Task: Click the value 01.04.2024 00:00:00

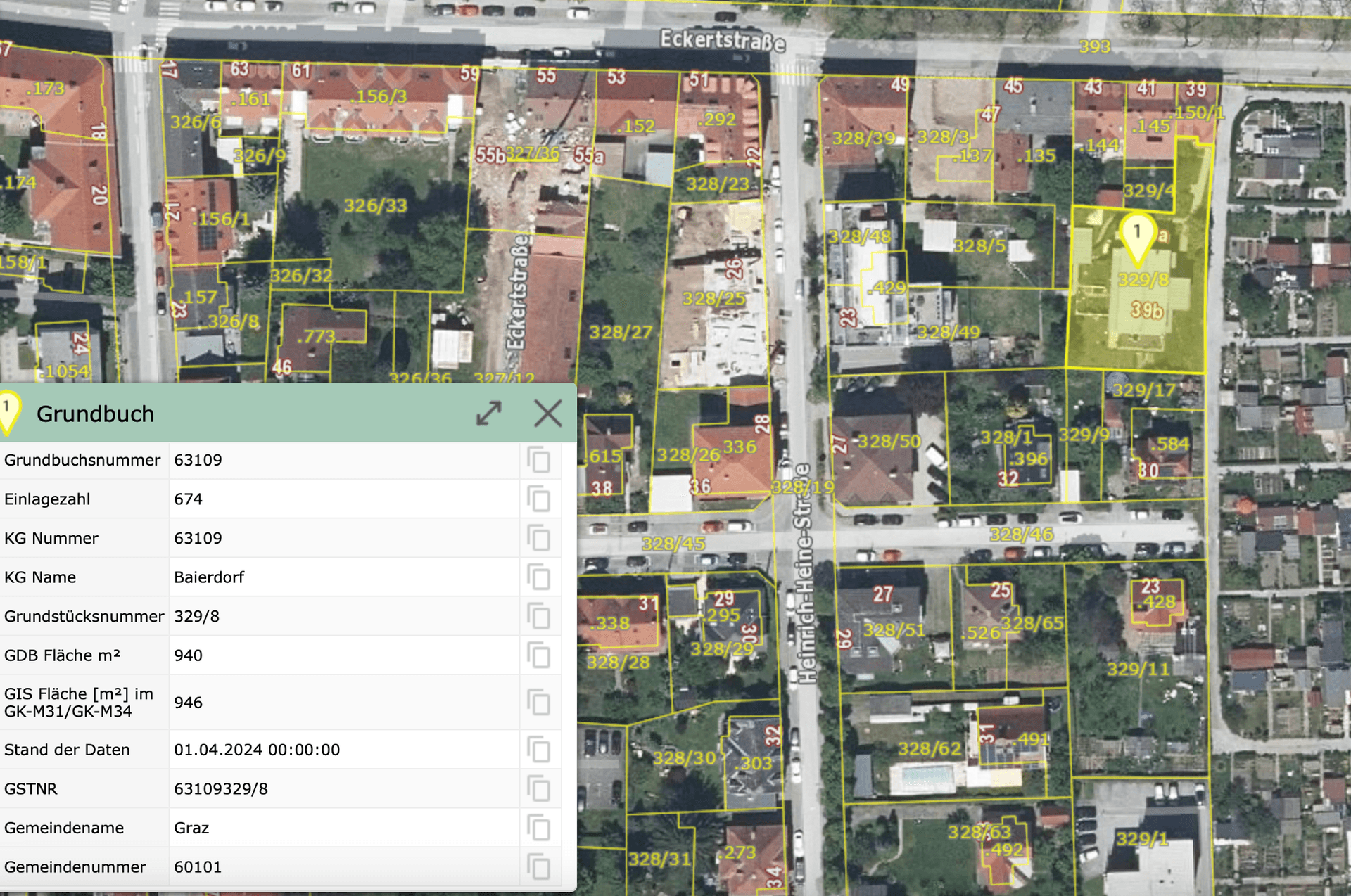Action: point(257,750)
